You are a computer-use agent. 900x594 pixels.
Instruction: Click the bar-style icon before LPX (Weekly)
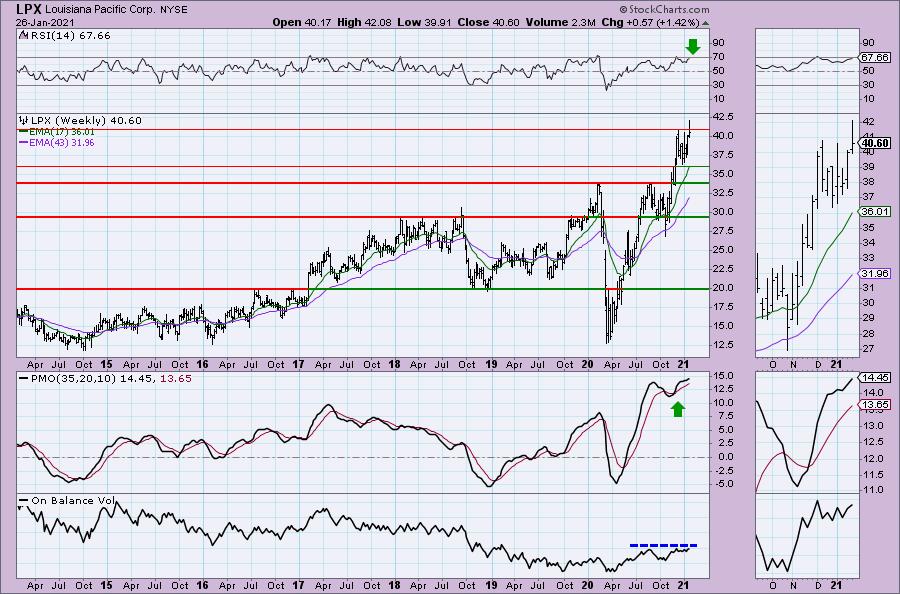pyautogui.click(x=24, y=121)
